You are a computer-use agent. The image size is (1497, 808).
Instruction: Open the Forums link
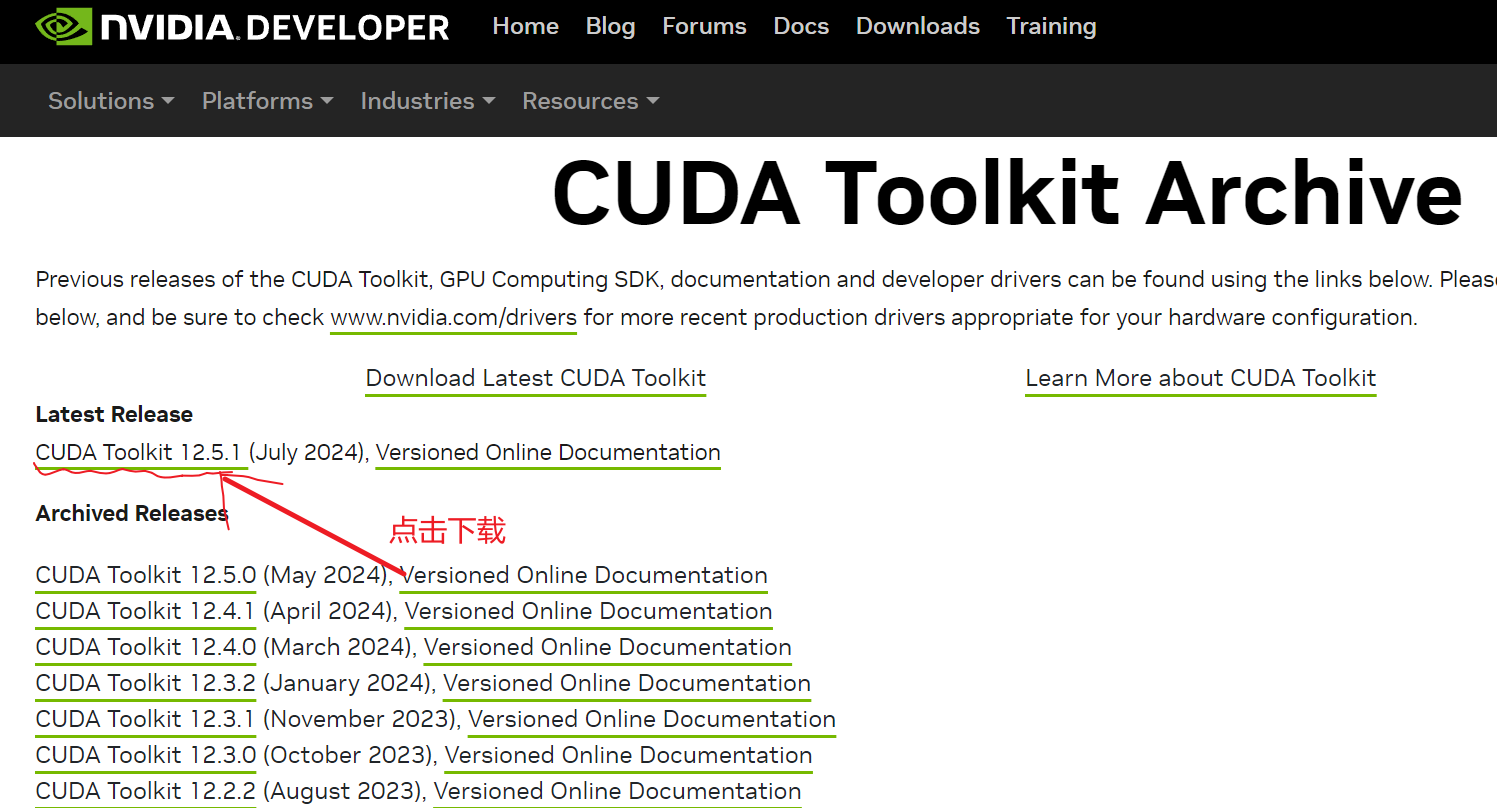point(704,26)
